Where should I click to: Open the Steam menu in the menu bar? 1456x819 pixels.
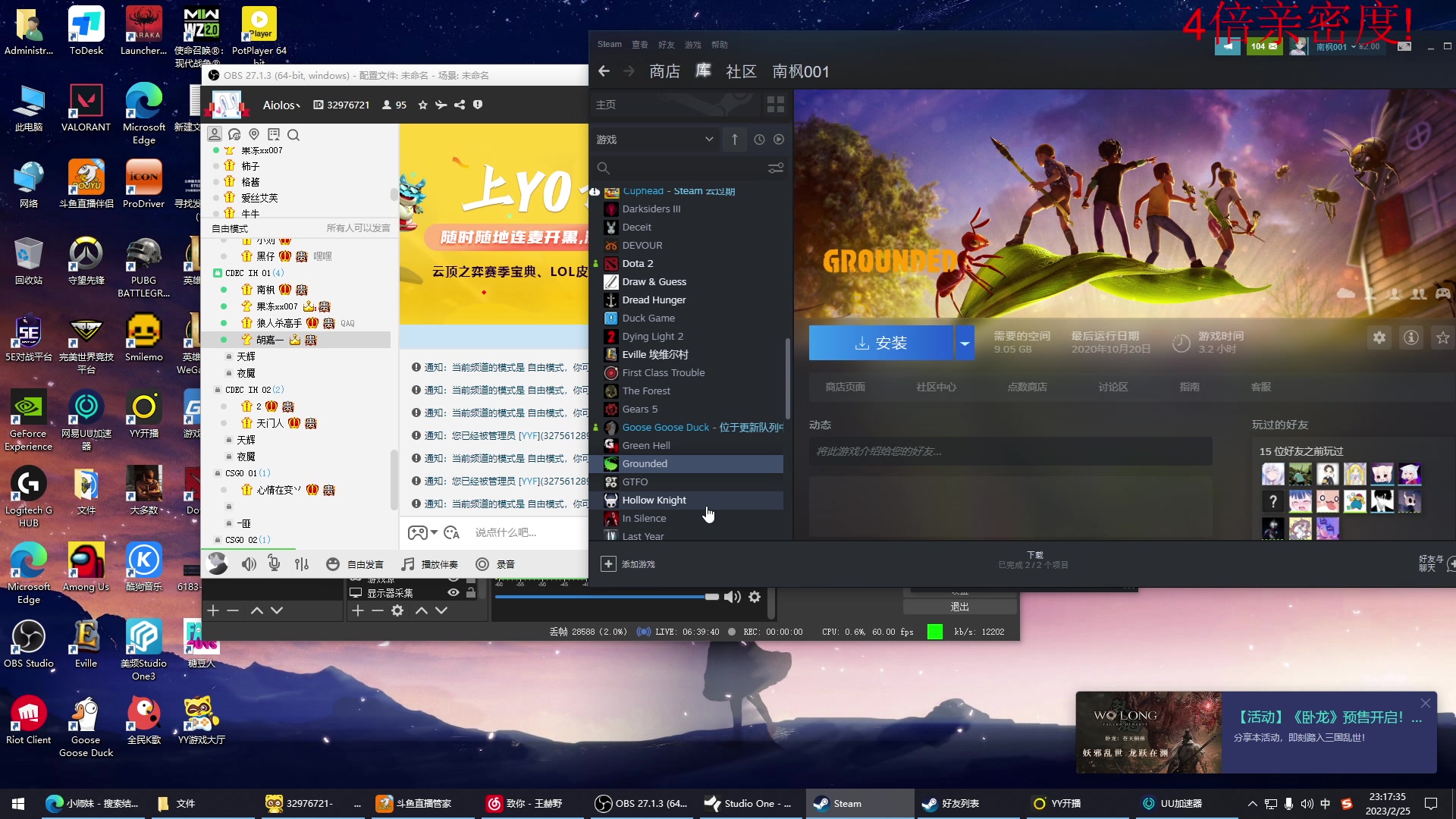(609, 45)
